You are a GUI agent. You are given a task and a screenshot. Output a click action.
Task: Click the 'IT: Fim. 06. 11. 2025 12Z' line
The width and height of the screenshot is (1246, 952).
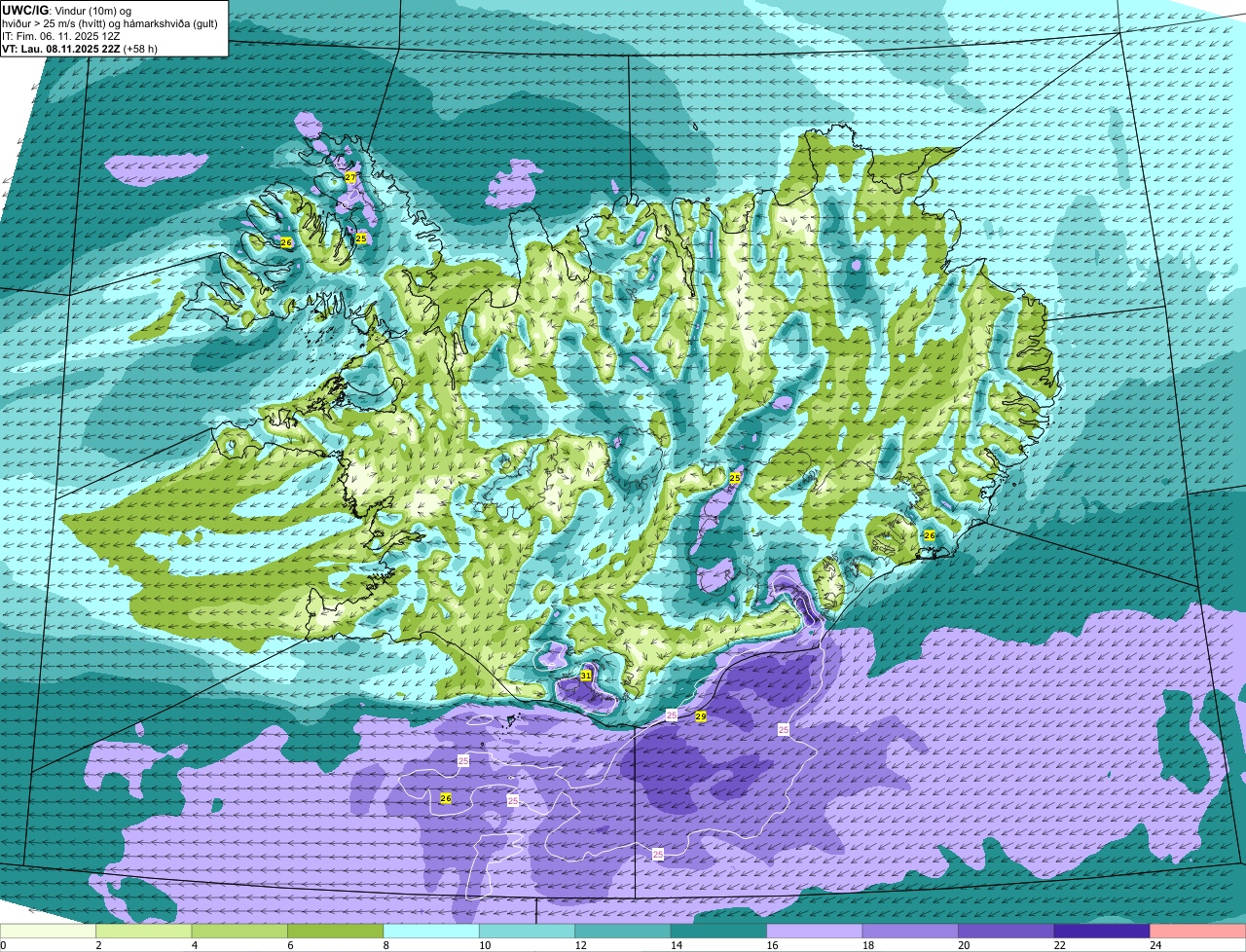[x=59, y=36]
